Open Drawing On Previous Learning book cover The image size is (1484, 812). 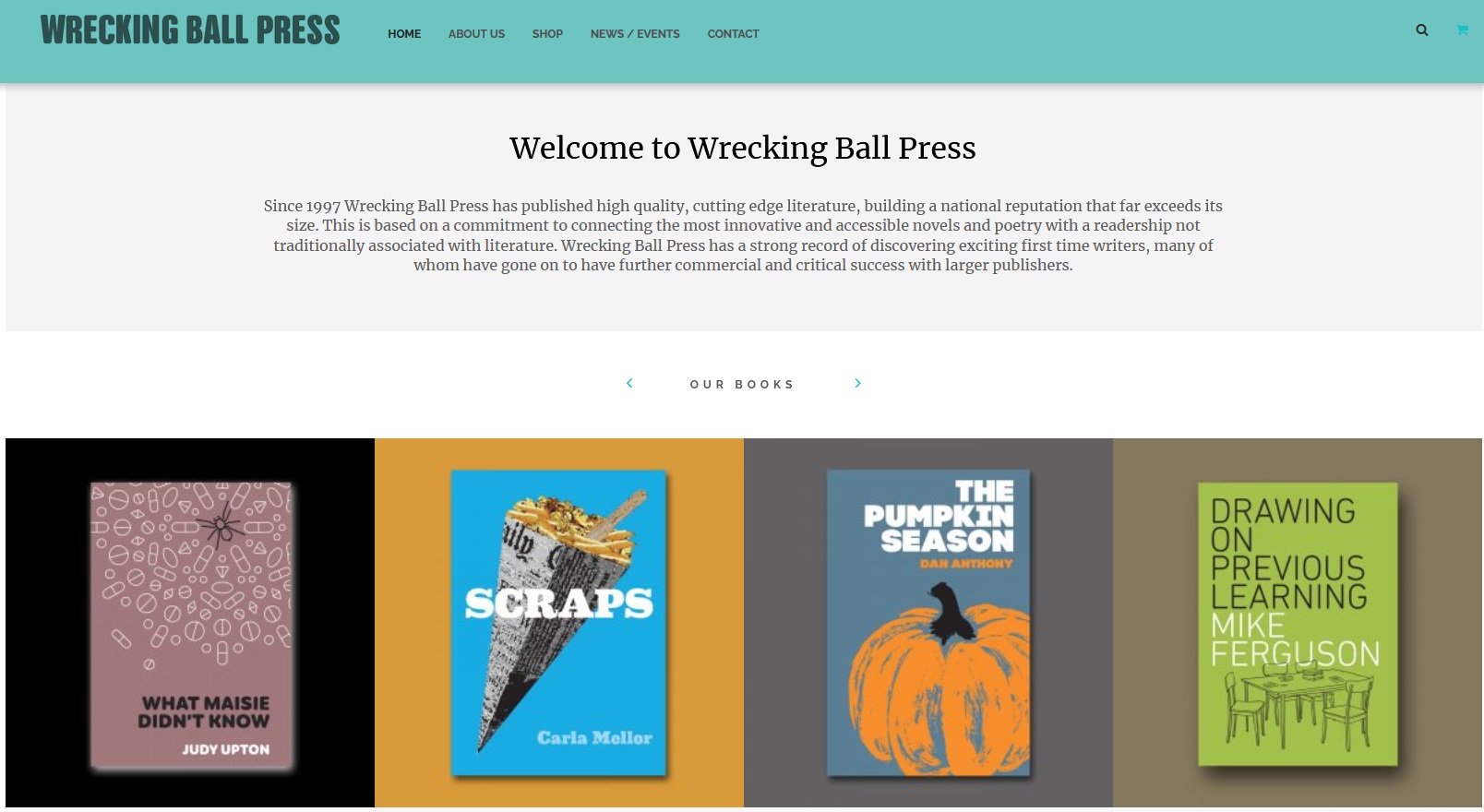1298,624
